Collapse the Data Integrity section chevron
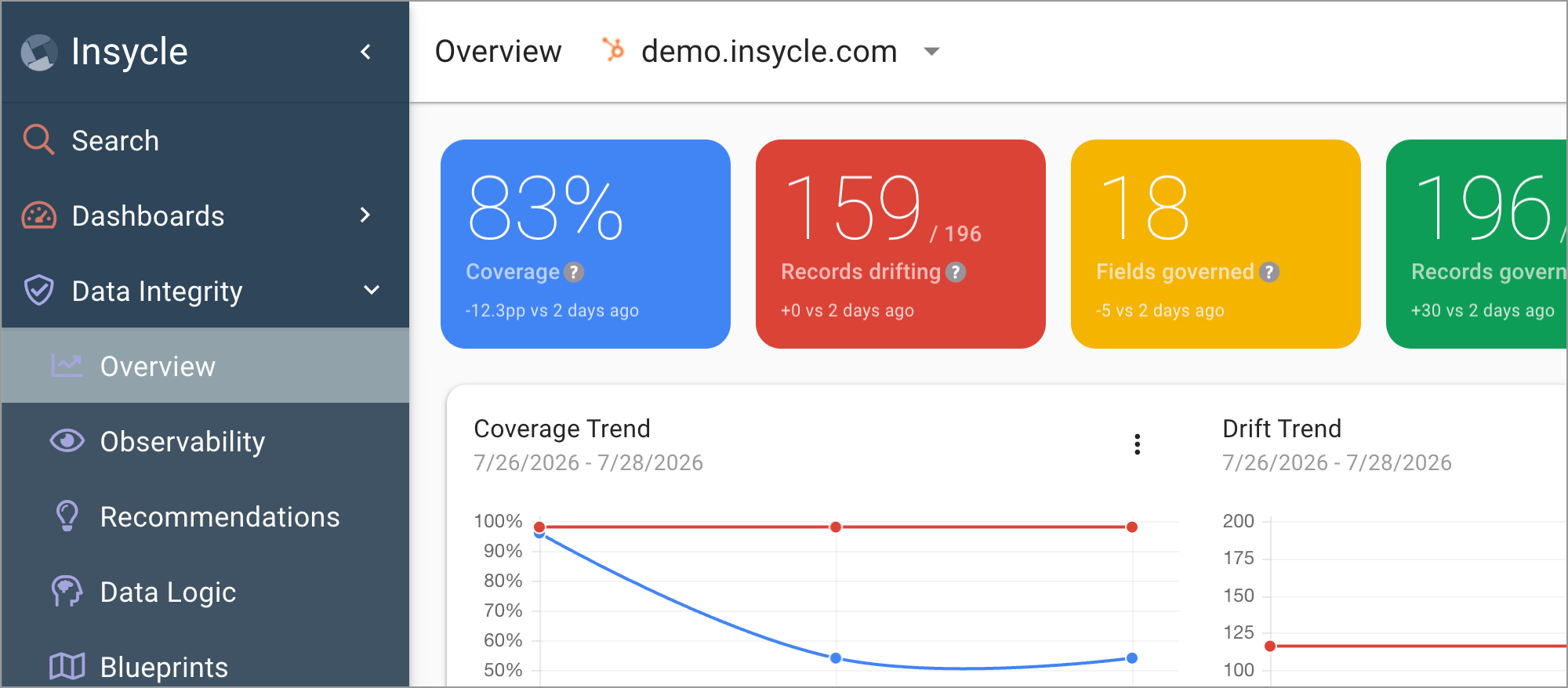 (372, 290)
